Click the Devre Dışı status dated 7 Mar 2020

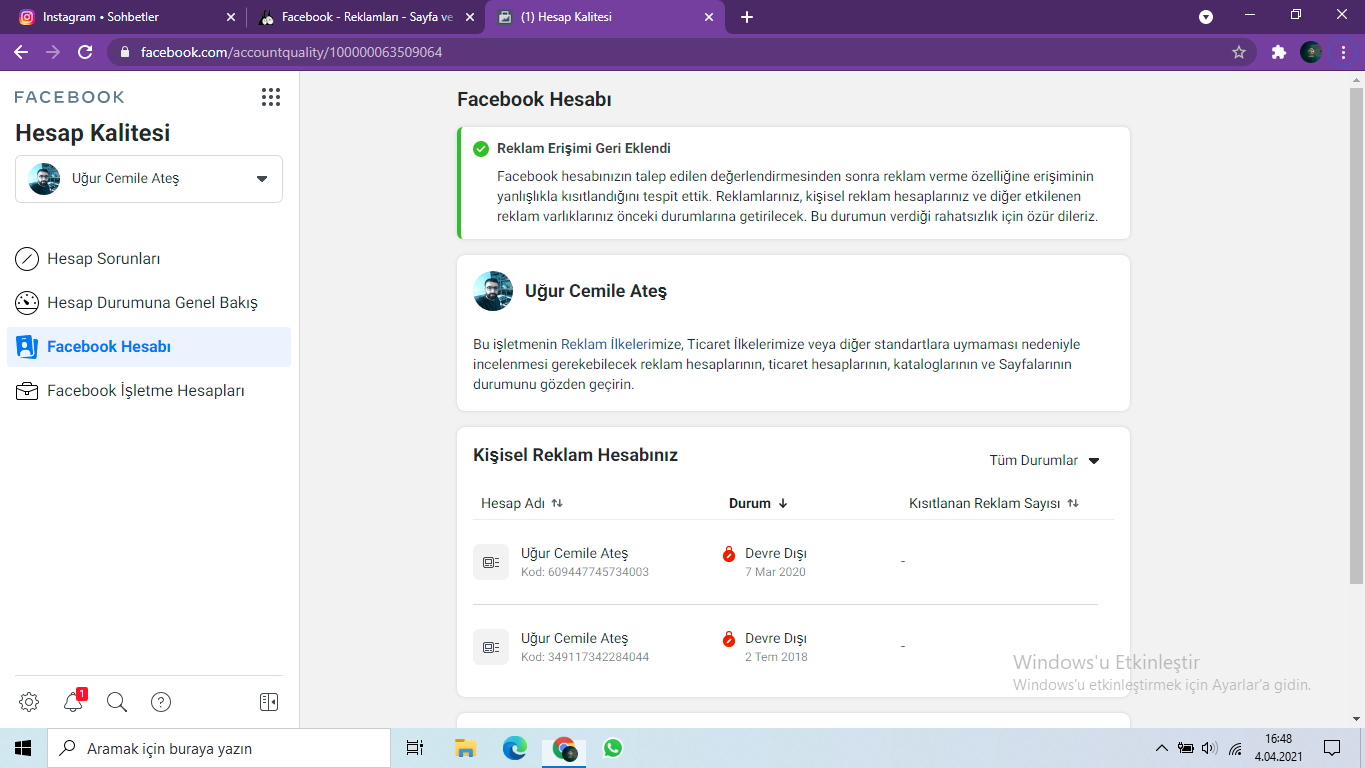point(776,553)
